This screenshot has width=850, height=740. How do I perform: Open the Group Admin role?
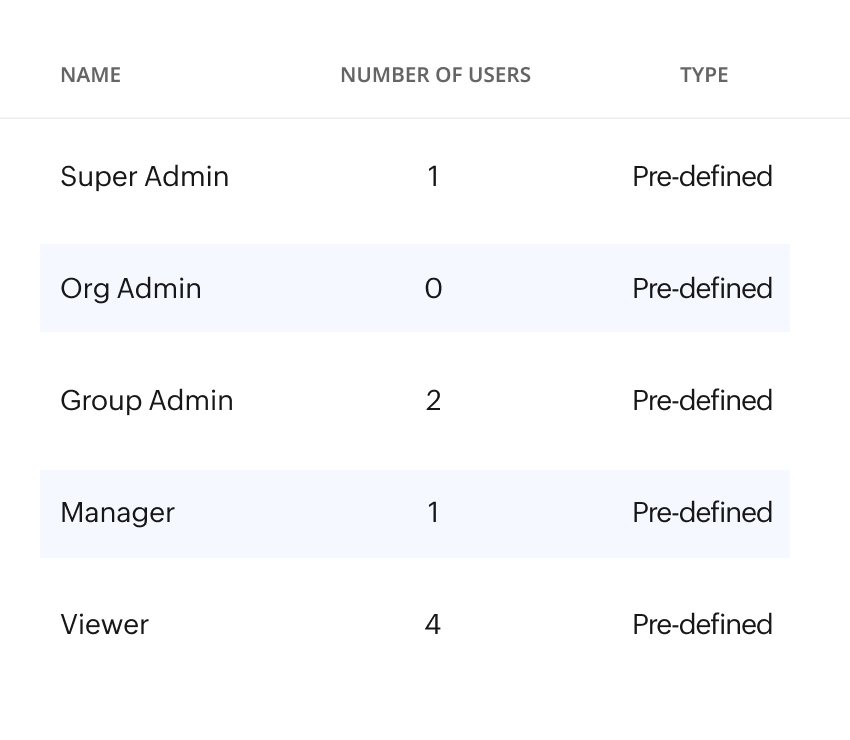[x=146, y=401]
